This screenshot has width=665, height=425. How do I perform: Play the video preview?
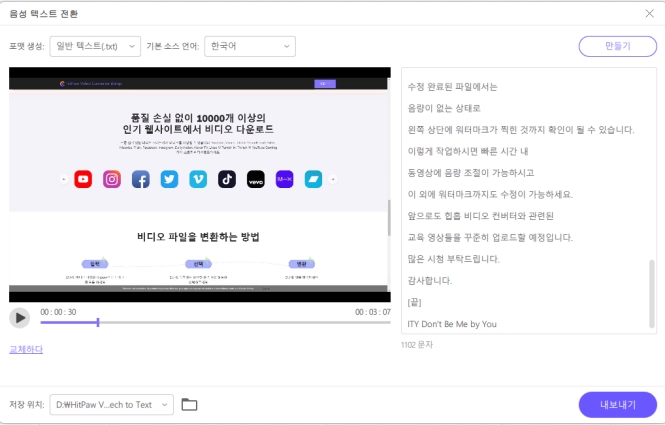coord(20,318)
